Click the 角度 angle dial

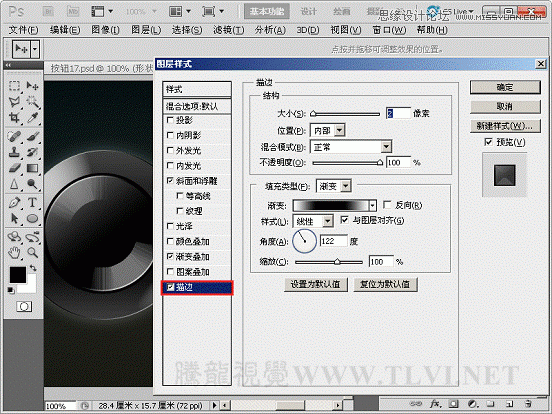coord(305,241)
